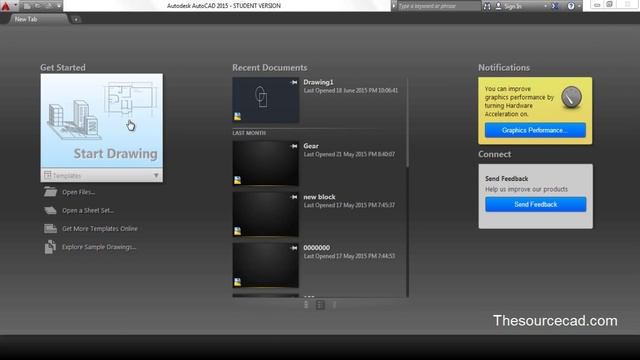Select the Gear document title
The height and width of the screenshot is (360, 640).
[311, 146]
